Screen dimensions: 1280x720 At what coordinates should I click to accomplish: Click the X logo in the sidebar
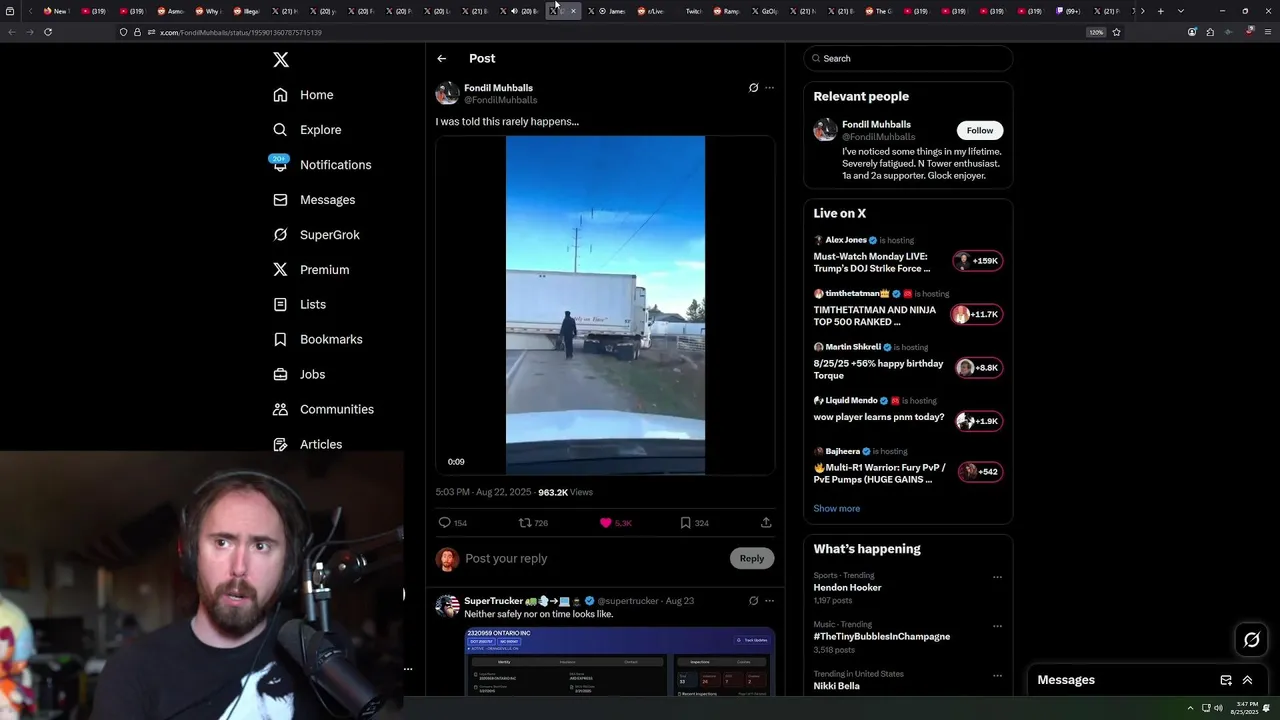[x=281, y=60]
